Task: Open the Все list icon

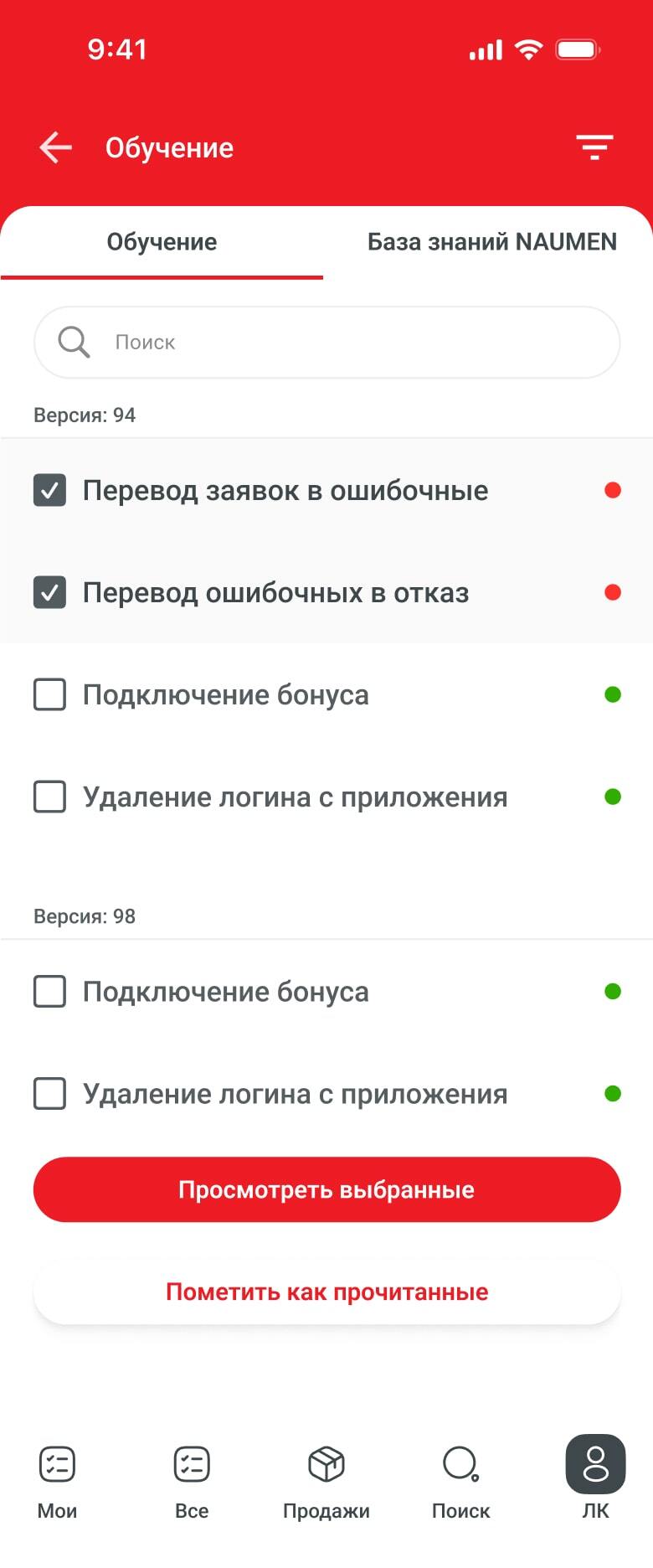Action: pos(192,1464)
